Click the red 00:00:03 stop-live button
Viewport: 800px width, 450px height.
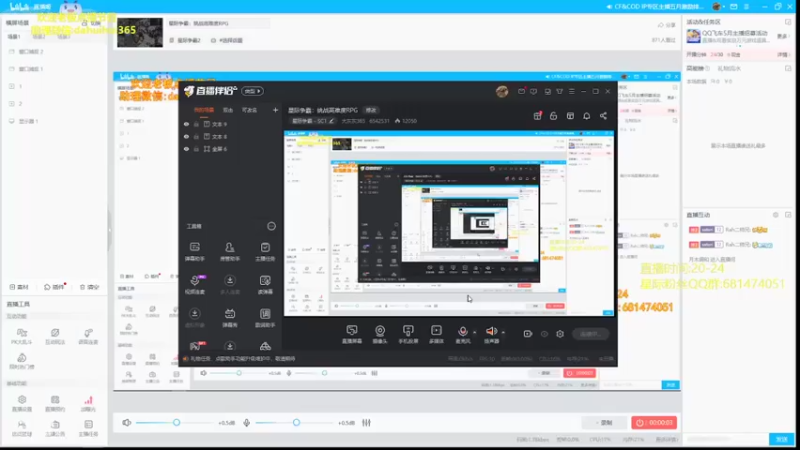(654, 422)
